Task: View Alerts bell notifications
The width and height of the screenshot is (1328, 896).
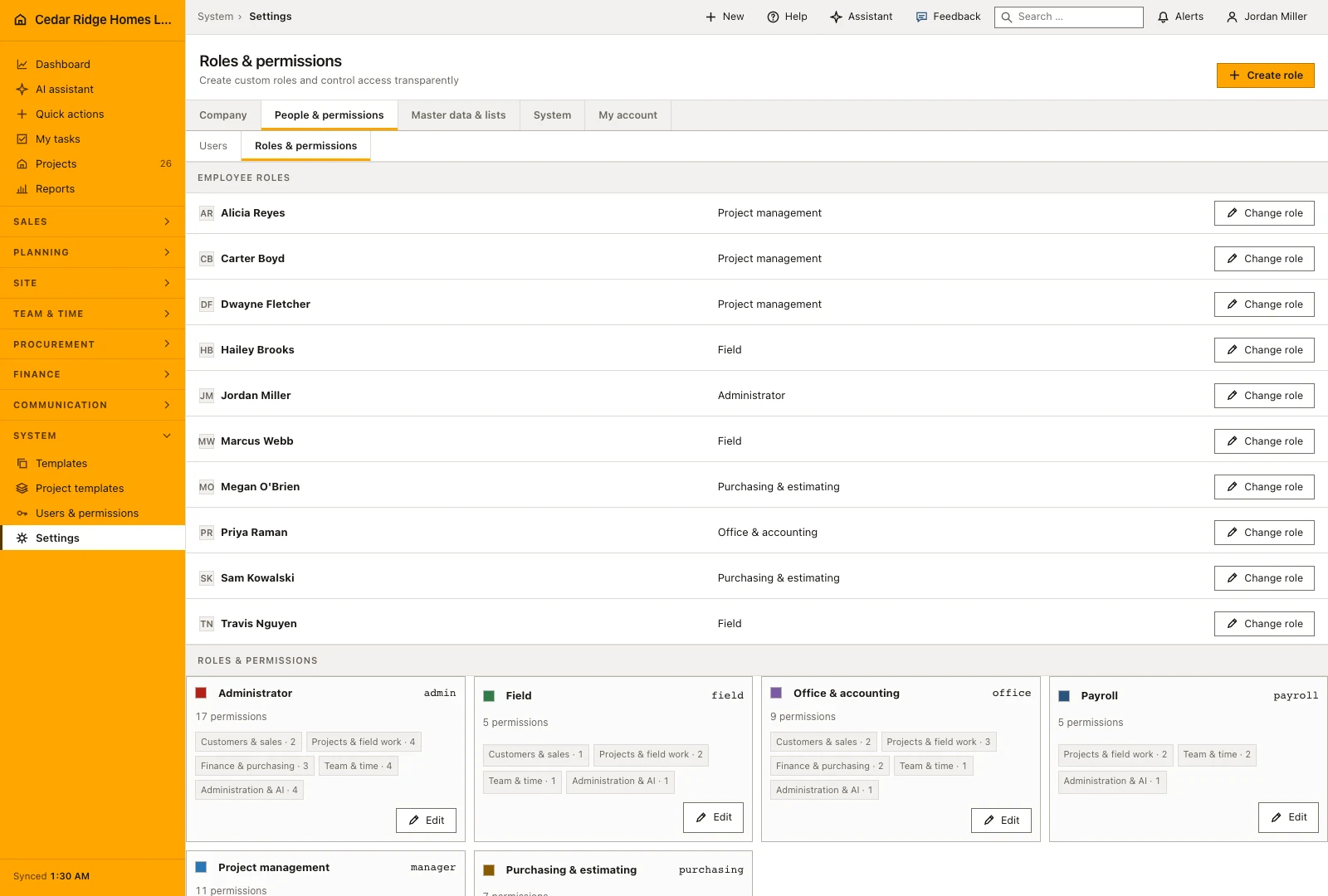Action: coord(1180,17)
